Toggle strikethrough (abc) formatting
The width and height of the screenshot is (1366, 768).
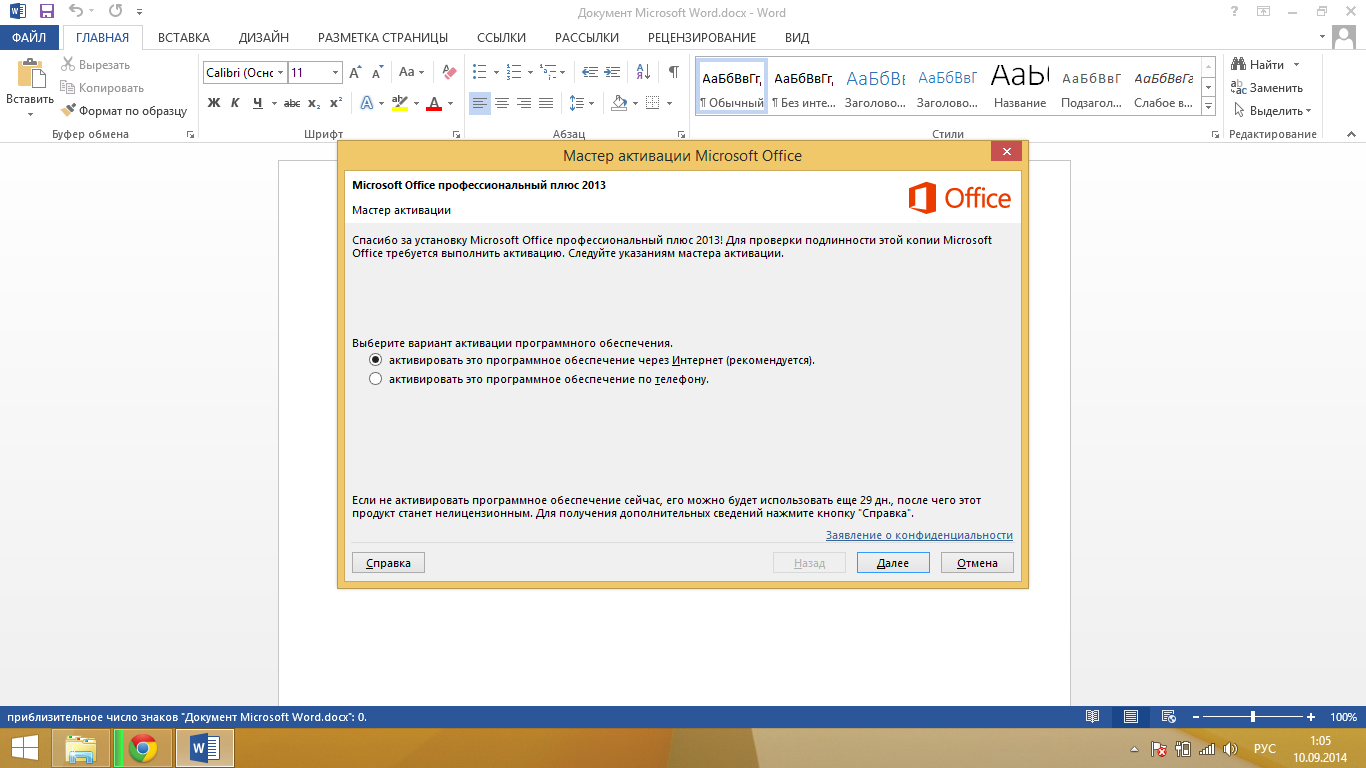[292, 103]
